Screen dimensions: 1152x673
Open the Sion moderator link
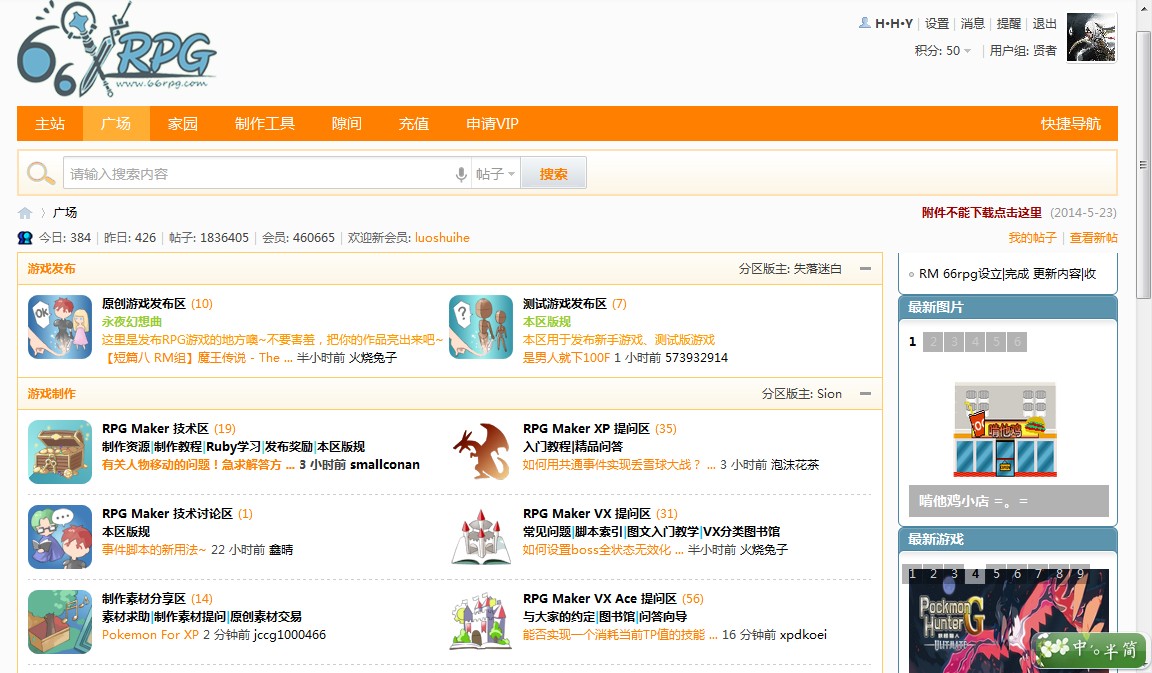click(829, 394)
